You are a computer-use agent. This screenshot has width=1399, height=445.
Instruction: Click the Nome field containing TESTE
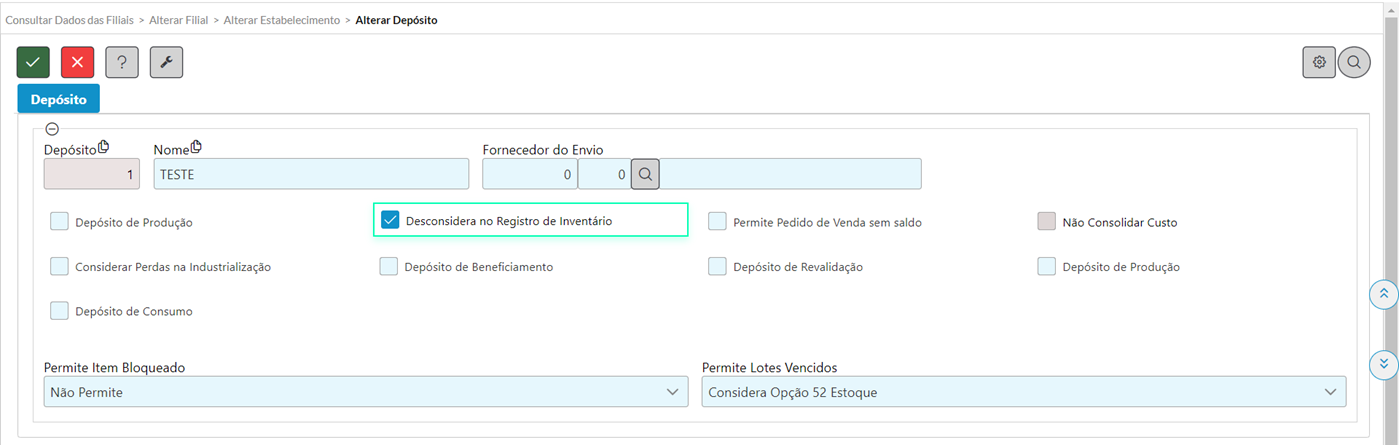tap(311, 174)
